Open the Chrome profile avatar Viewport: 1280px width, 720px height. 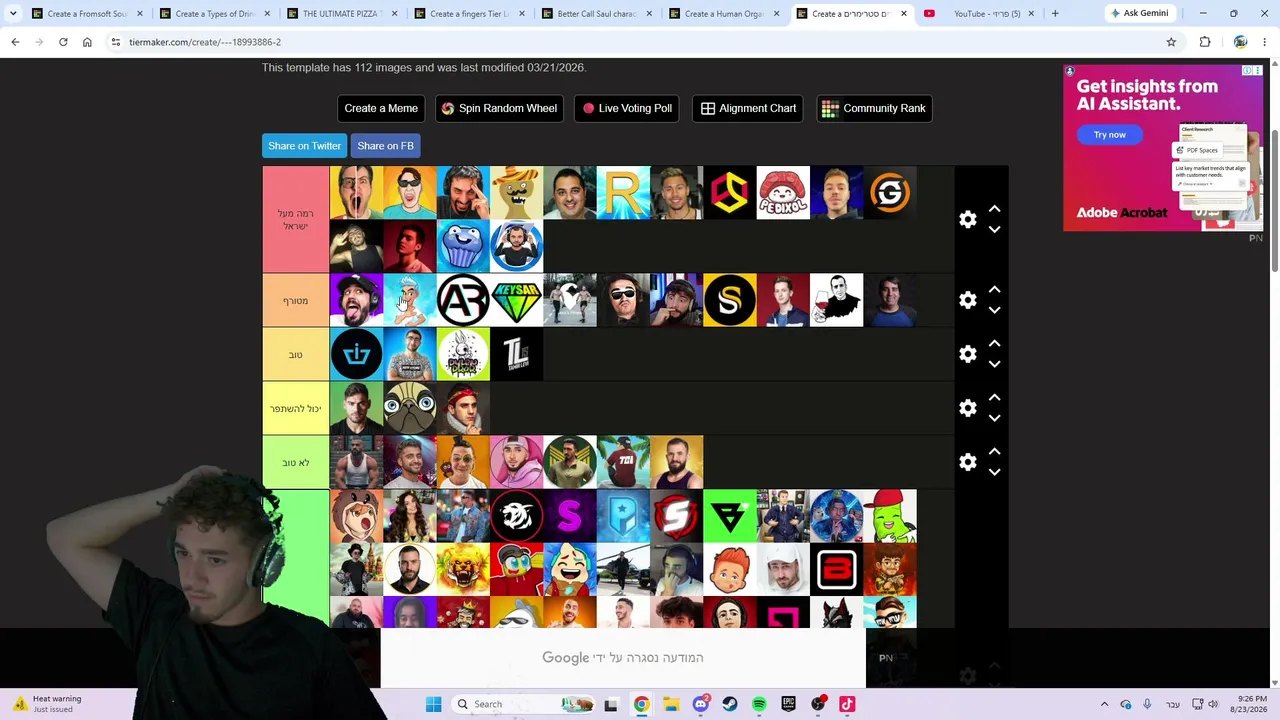[x=1240, y=42]
